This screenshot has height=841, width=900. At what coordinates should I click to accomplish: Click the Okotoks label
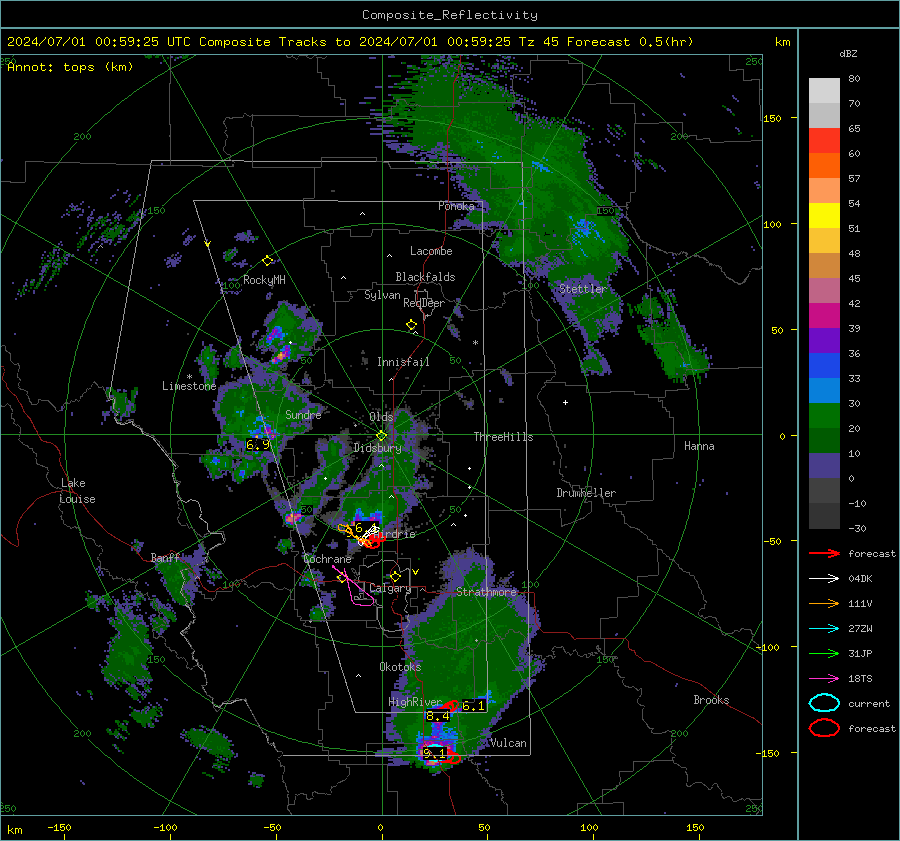pos(400,667)
